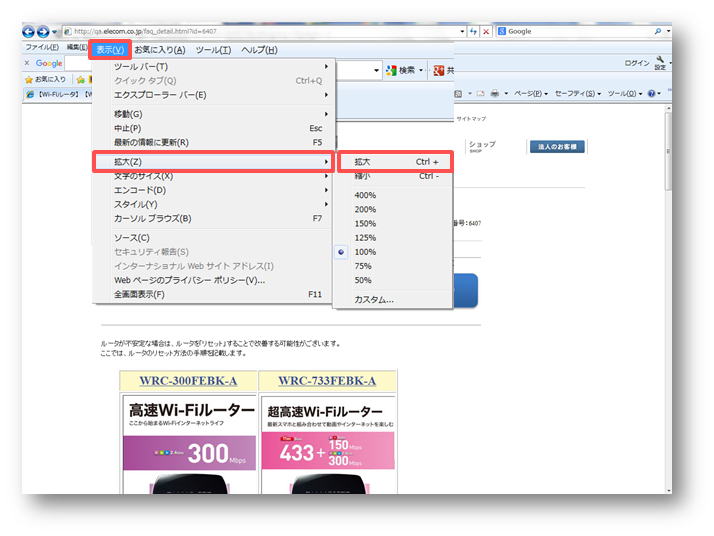Image resolution: width=714 pixels, height=536 pixels.
Task: Open the ツール(O) command bar menu
Action: pos(625,93)
